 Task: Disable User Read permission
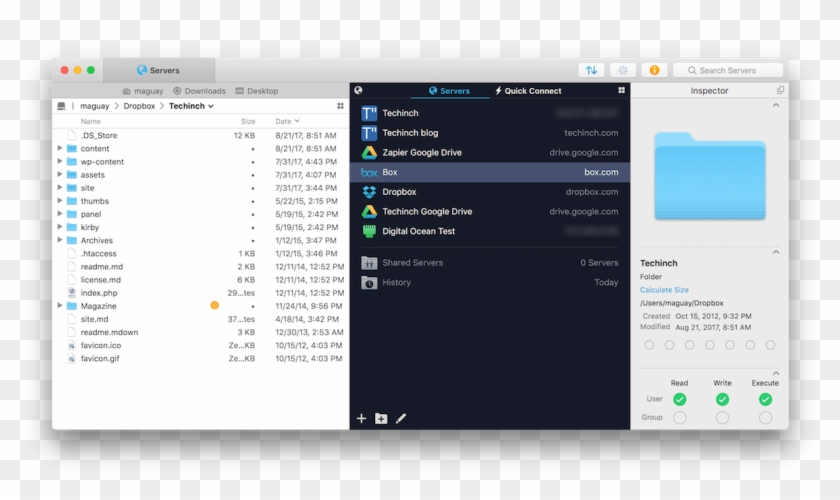coord(679,399)
